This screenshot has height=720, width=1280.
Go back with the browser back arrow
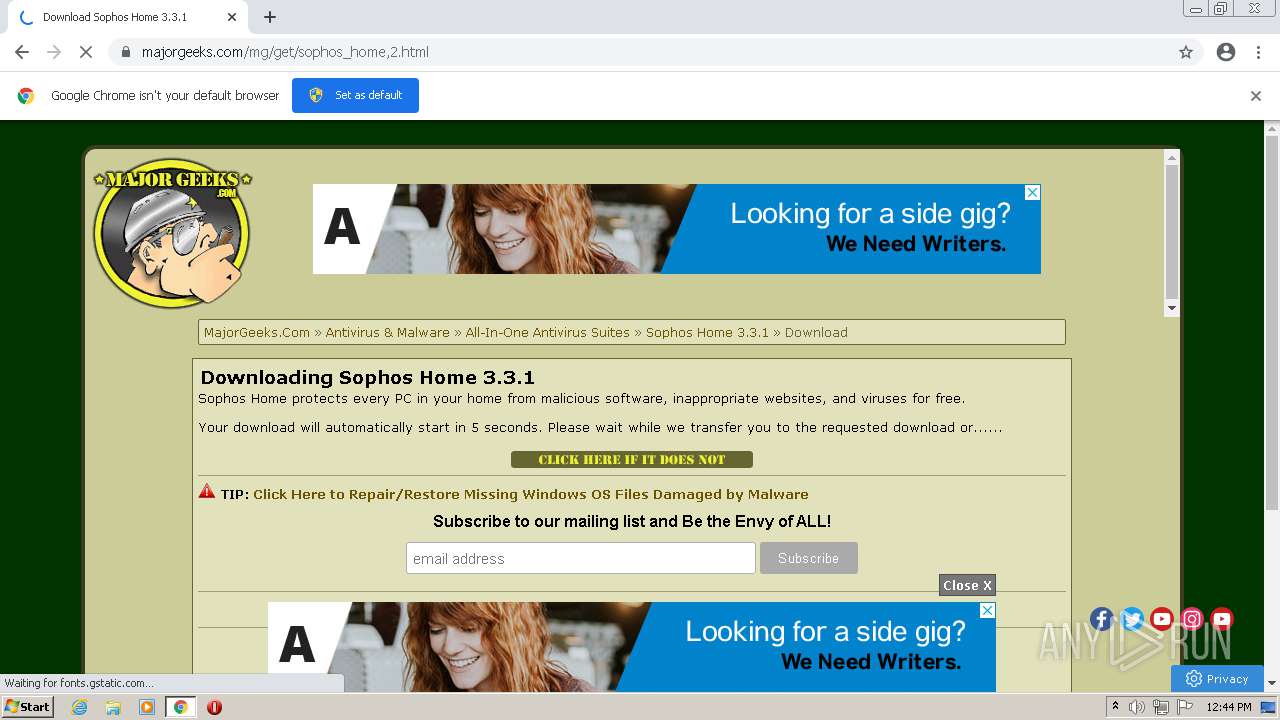[22, 52]
